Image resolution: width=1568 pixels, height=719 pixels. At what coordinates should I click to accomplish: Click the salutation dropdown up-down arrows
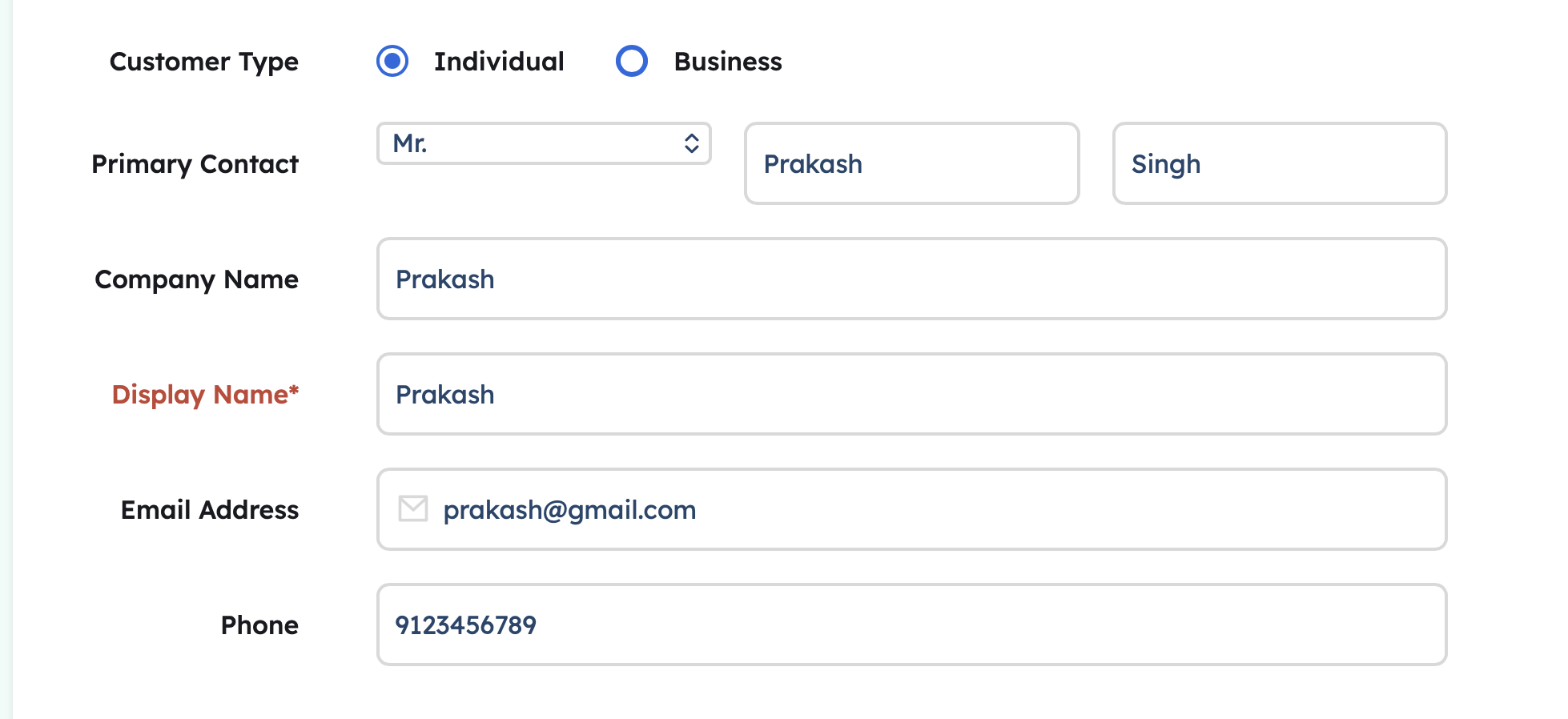pyautogui.click(x=692, y=143)
